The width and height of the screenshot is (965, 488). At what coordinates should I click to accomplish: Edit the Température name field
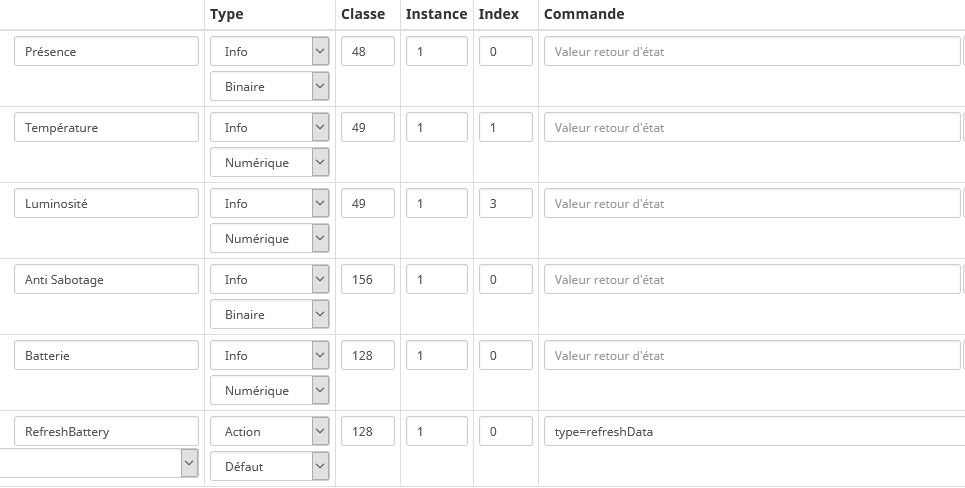click(106, 128)
